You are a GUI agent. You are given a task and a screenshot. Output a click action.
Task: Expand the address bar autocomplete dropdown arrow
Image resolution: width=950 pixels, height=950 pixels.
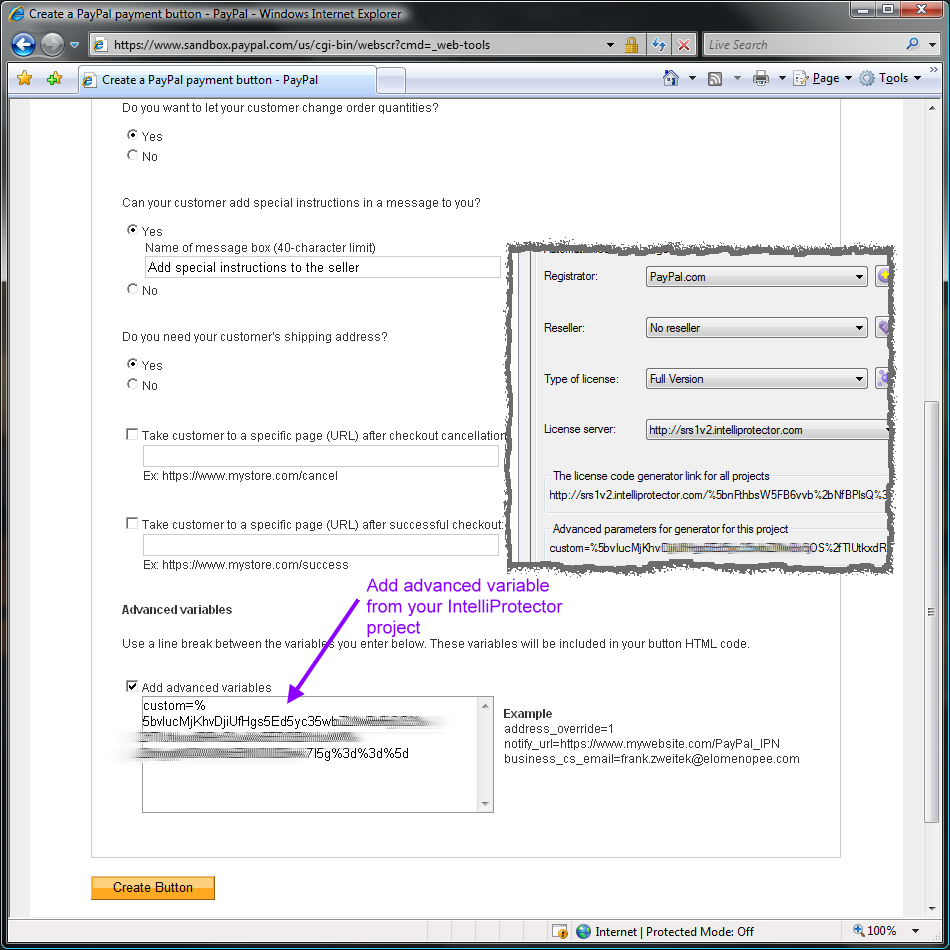click(x=610, y=45)
